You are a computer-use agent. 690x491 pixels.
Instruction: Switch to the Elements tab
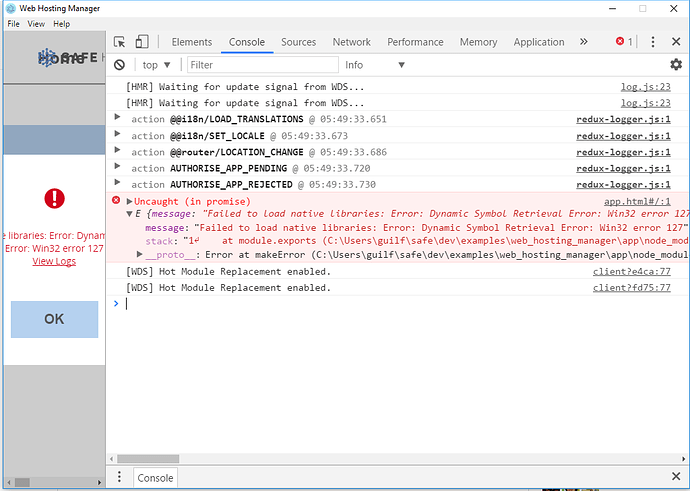coord(191,42)
